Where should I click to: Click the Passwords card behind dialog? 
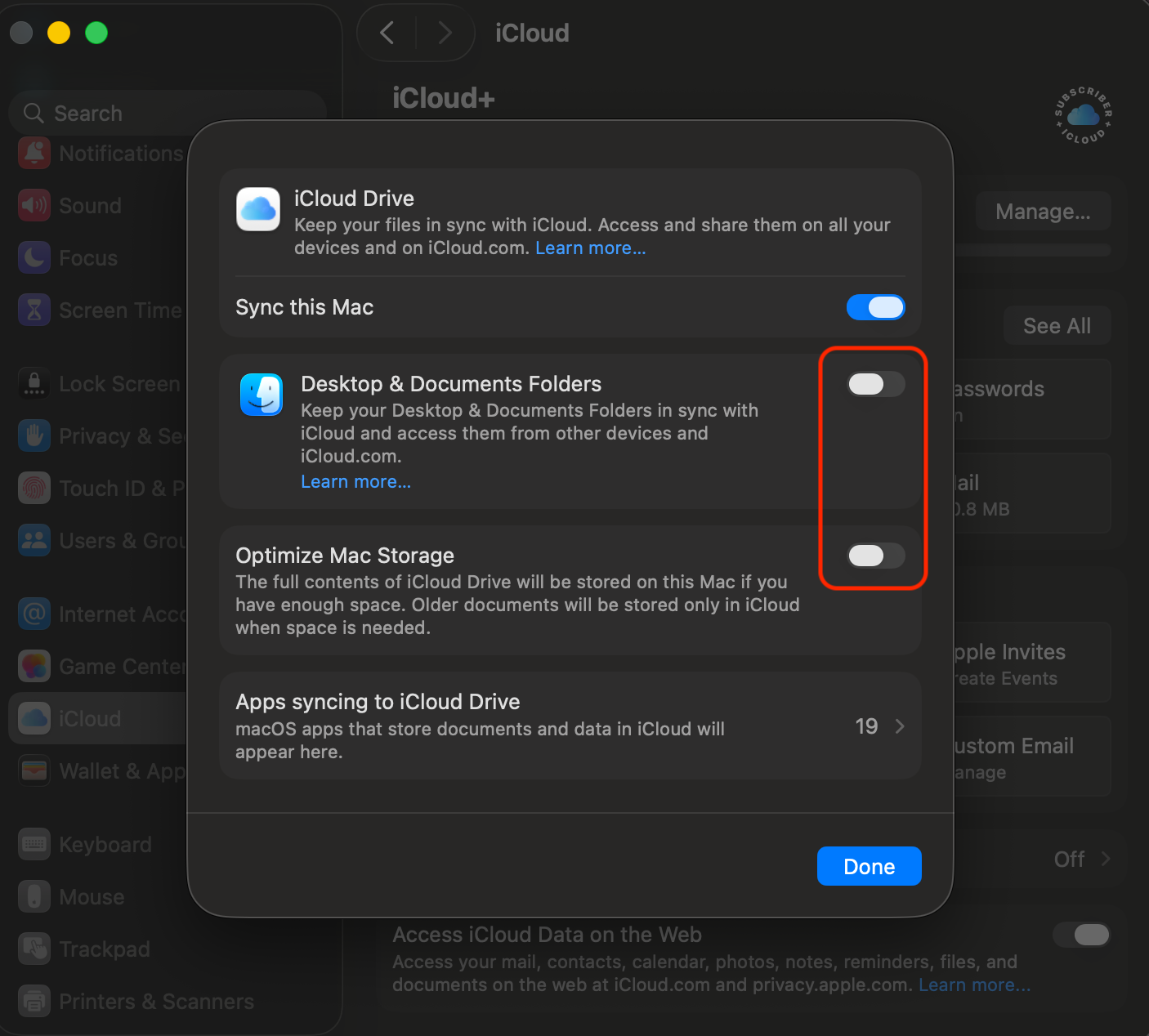click(1032, 400)
